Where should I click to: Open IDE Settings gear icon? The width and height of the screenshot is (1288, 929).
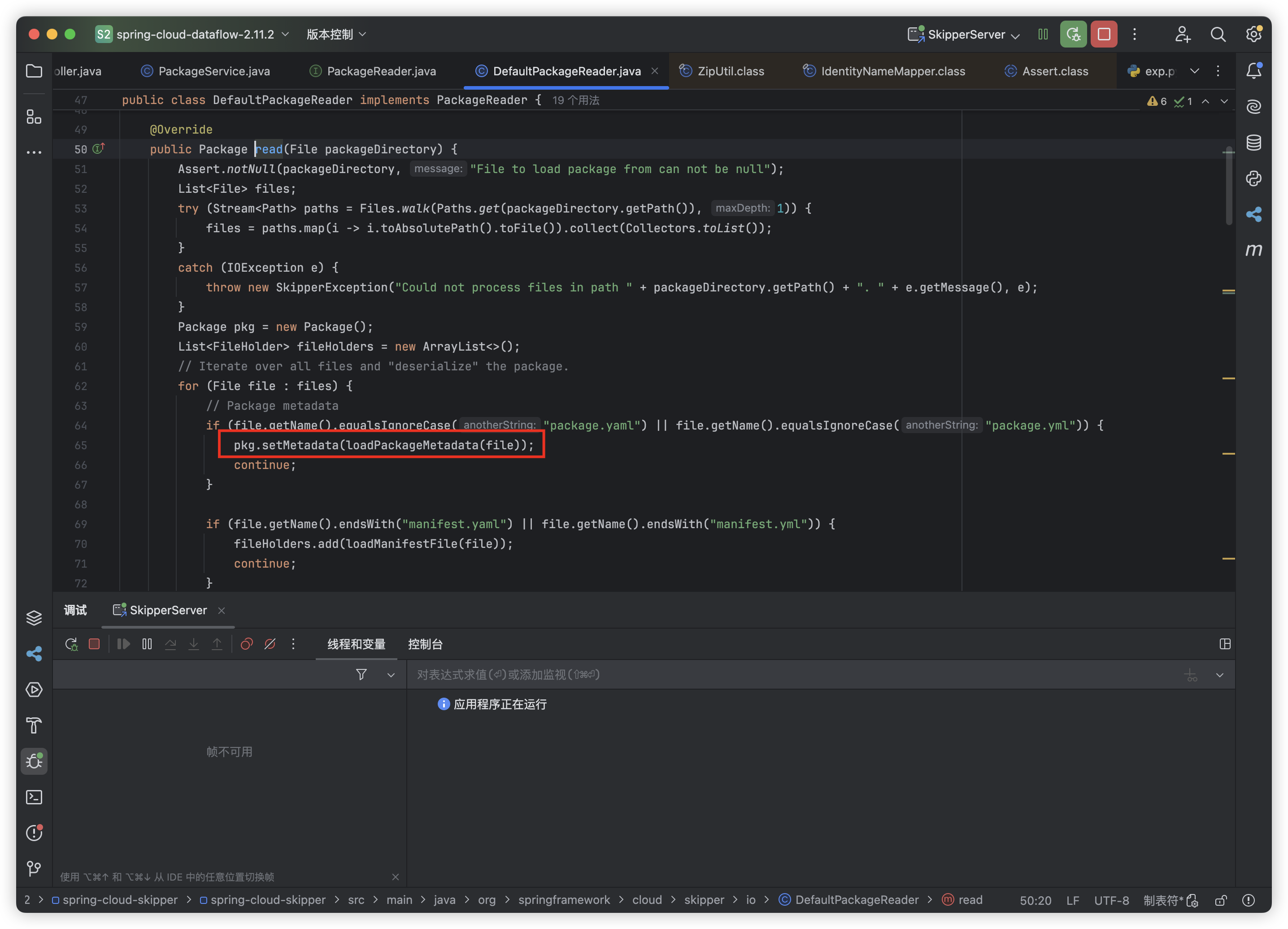pyautogui.click(x=1254, y=35)
